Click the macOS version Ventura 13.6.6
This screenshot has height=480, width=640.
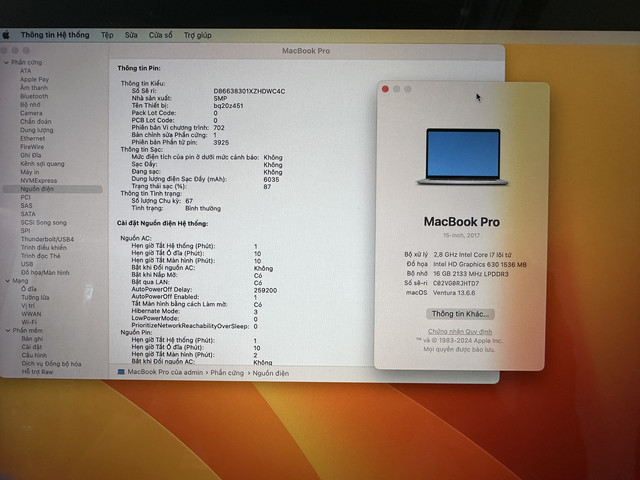[x=454, y=293]
